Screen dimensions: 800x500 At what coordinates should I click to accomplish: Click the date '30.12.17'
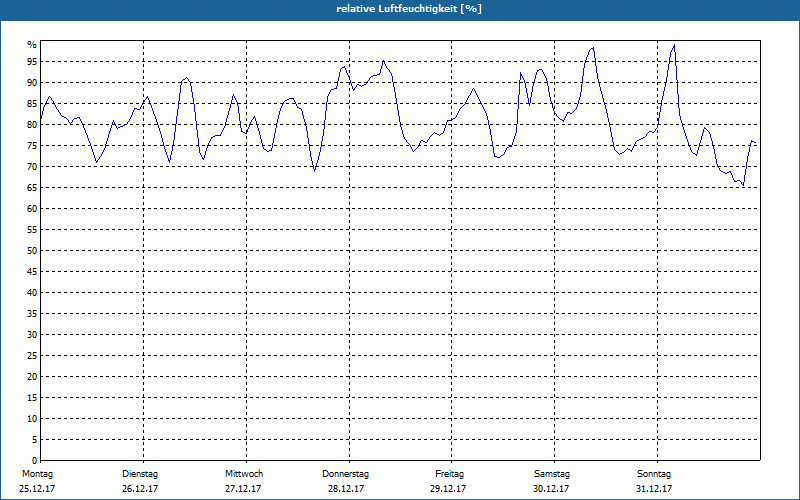pyautogui.click(x=551, y=489)
